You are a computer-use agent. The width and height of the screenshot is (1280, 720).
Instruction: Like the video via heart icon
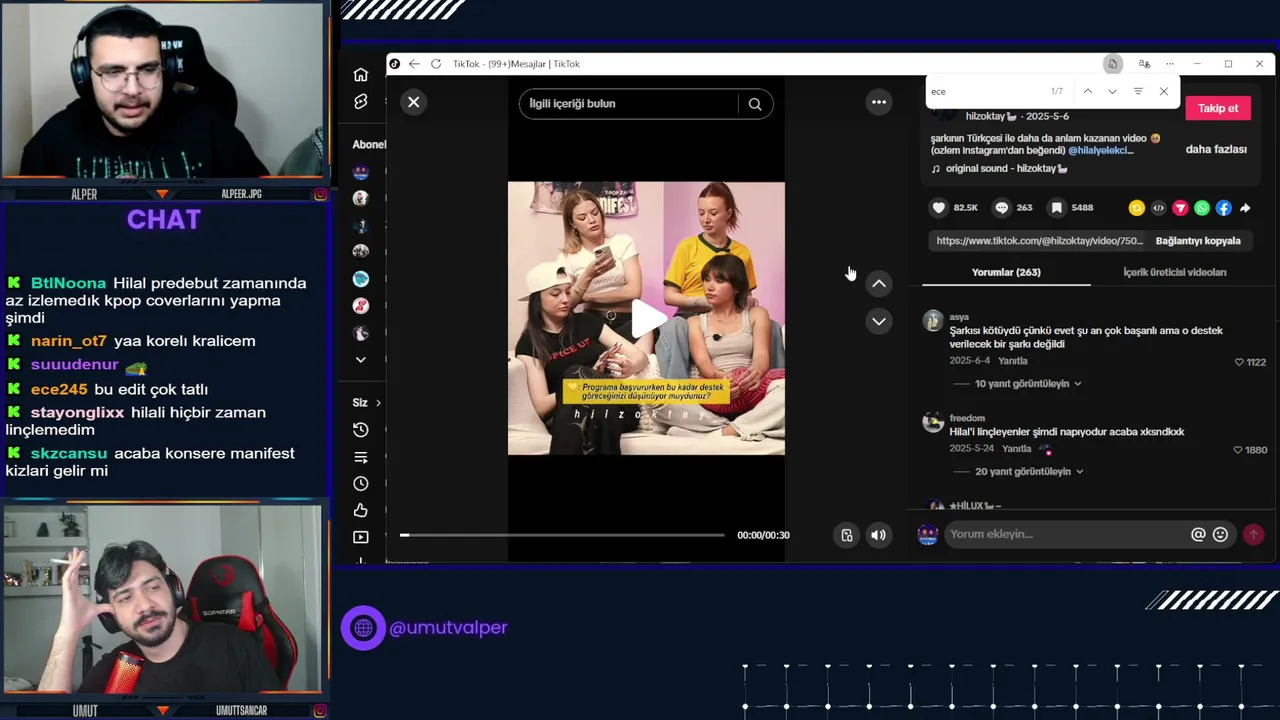click(x=938, y=208)
